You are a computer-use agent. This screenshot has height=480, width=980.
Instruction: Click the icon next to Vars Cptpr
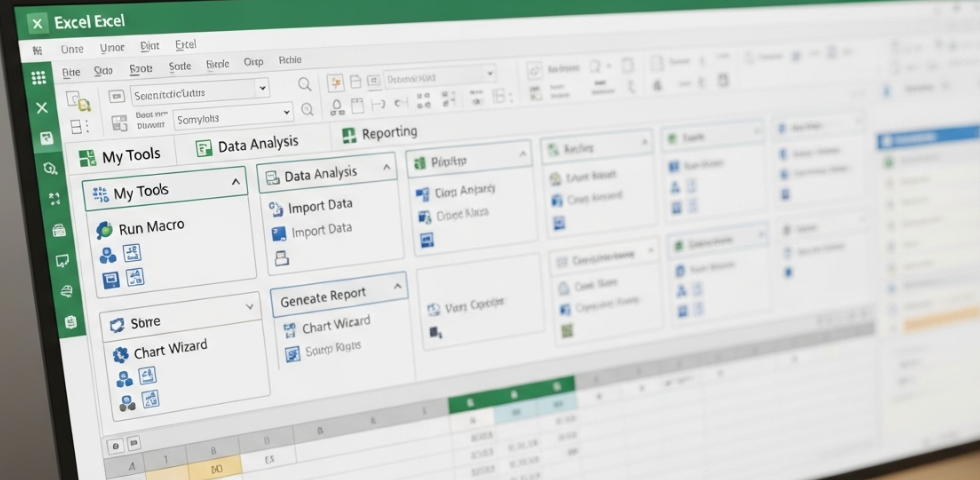(434, 309)
